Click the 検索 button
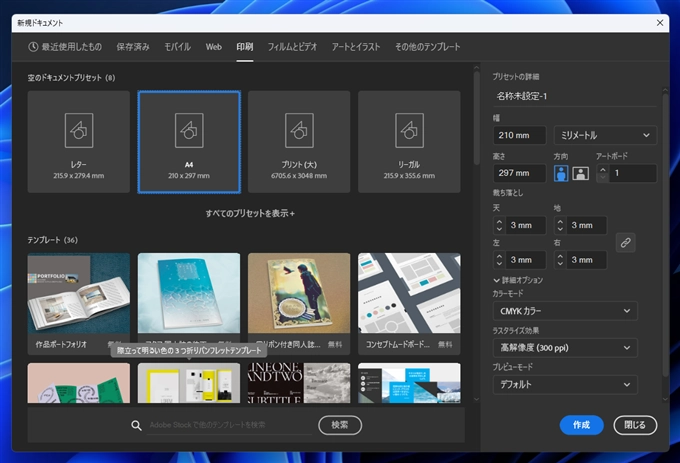680x463 pixels. [x=340, y=425]
